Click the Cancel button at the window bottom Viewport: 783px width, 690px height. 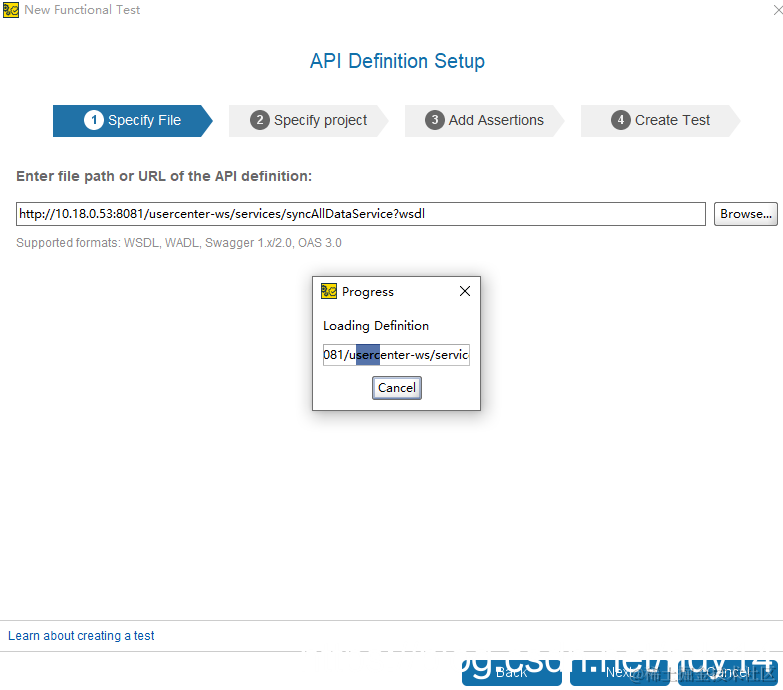(x=728, y=673)
